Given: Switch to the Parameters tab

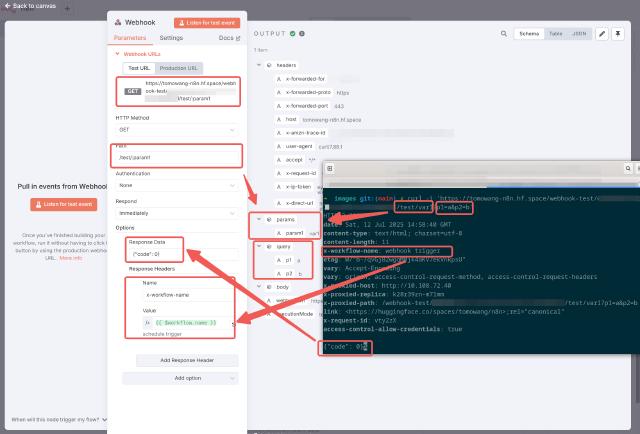Looking at the screenshot, I should pos(127,38).
